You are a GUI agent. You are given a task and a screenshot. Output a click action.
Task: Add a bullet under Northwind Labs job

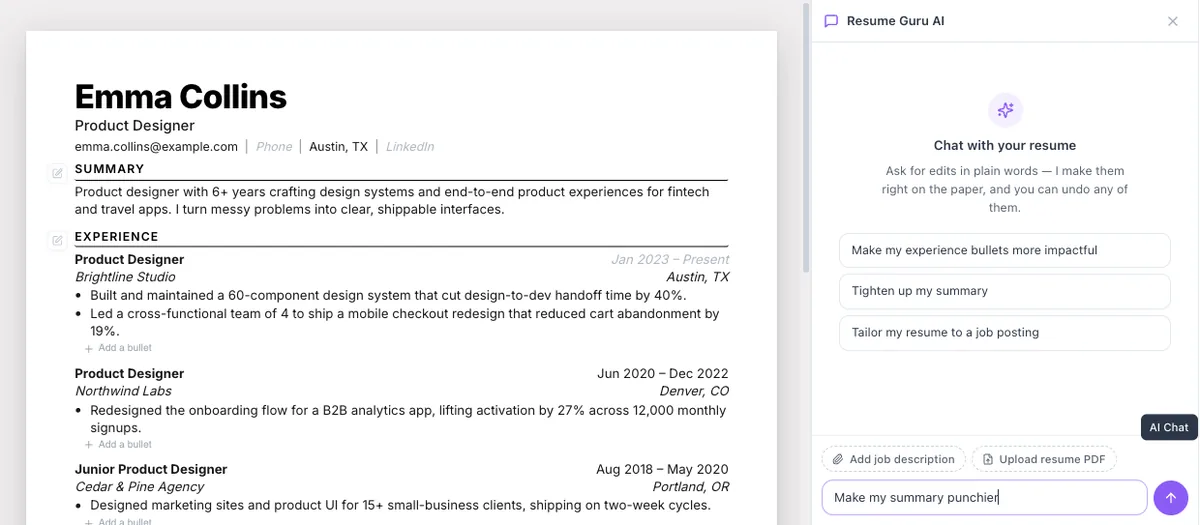118,444
